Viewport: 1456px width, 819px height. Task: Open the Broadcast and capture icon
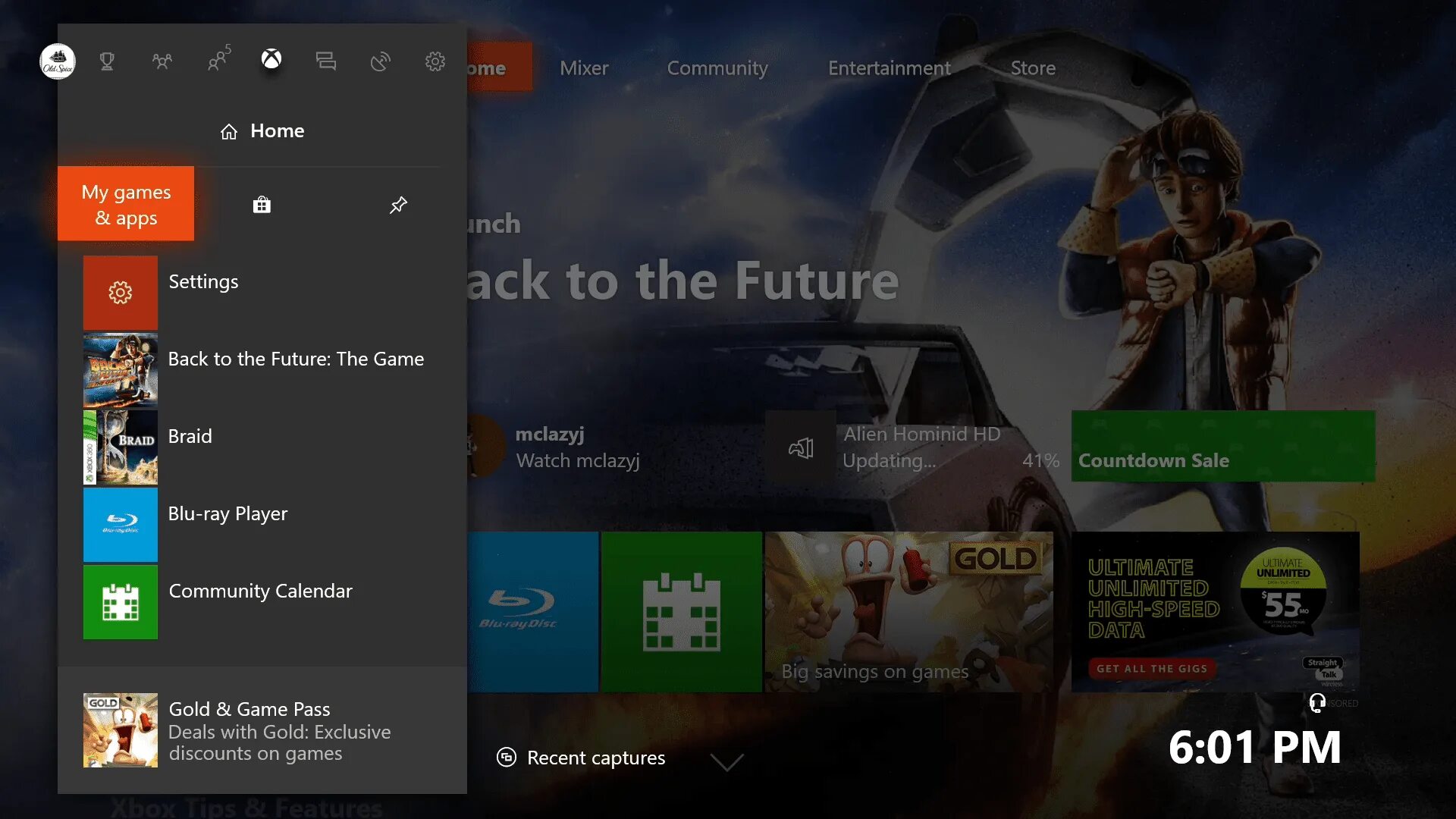click(380, 61)
